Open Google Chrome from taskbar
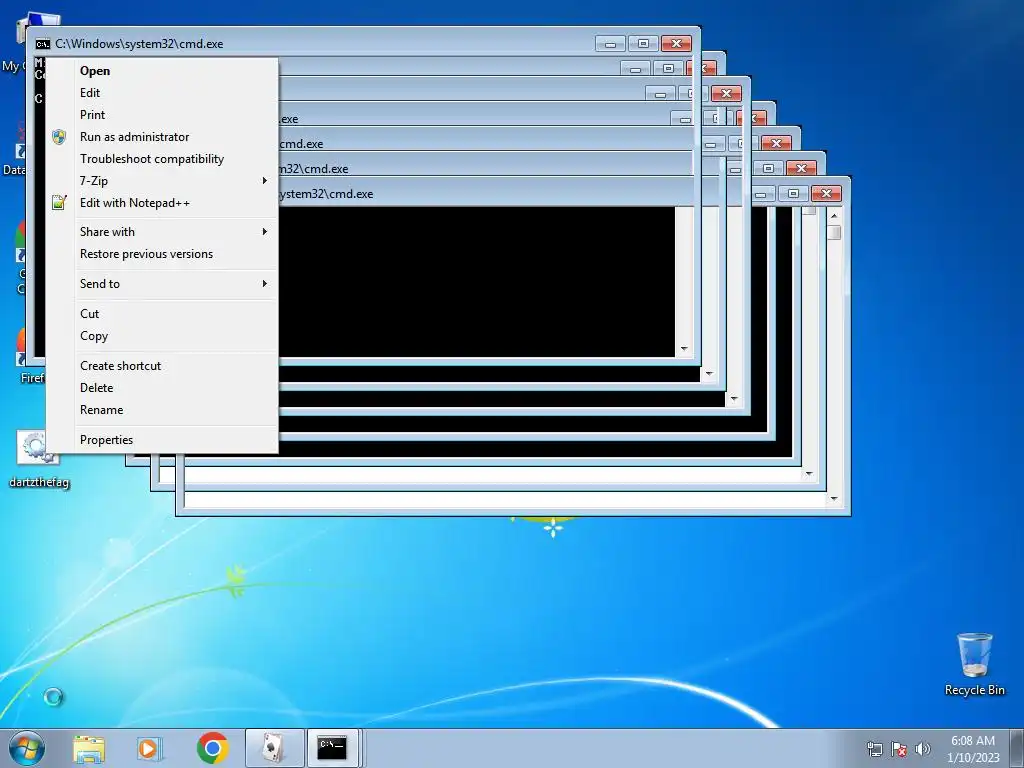Viewport: 1024px width, 768px height. [212, 748]
